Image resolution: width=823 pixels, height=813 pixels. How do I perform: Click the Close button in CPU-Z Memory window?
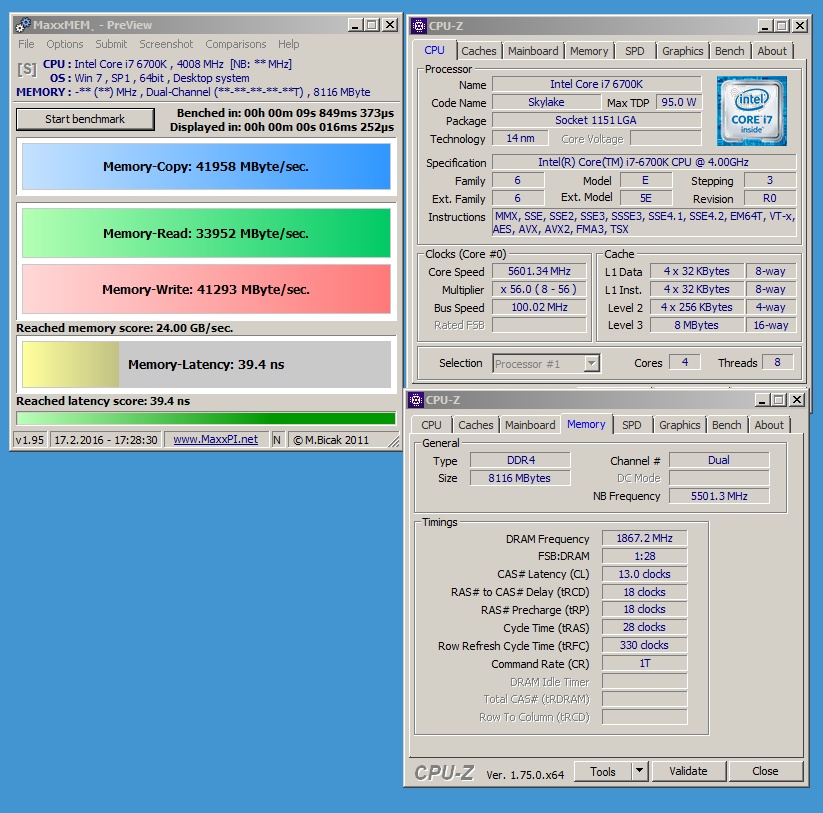coord(765,772)
